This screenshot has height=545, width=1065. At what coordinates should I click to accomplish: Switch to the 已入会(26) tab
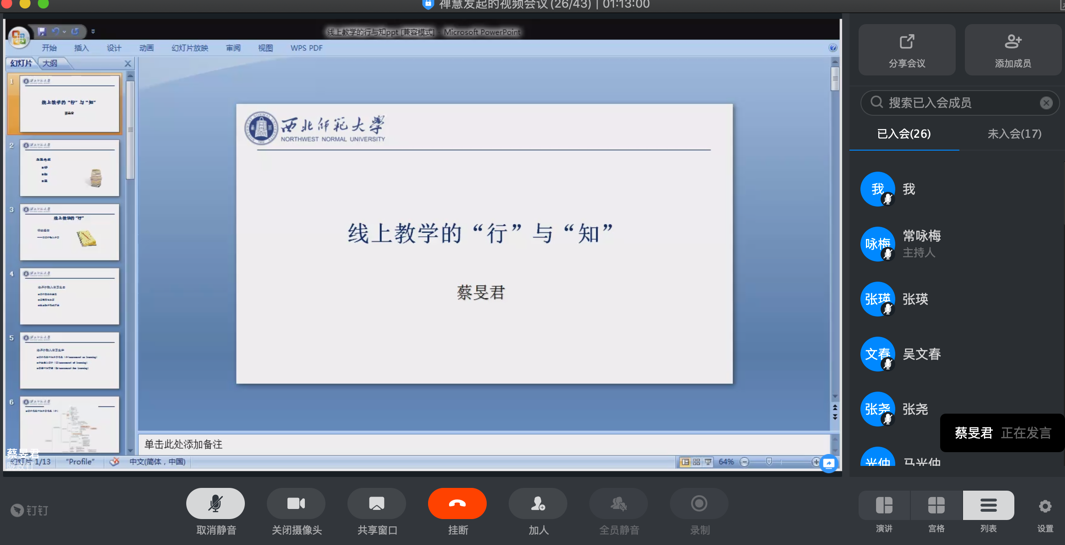tap(904, 133)
